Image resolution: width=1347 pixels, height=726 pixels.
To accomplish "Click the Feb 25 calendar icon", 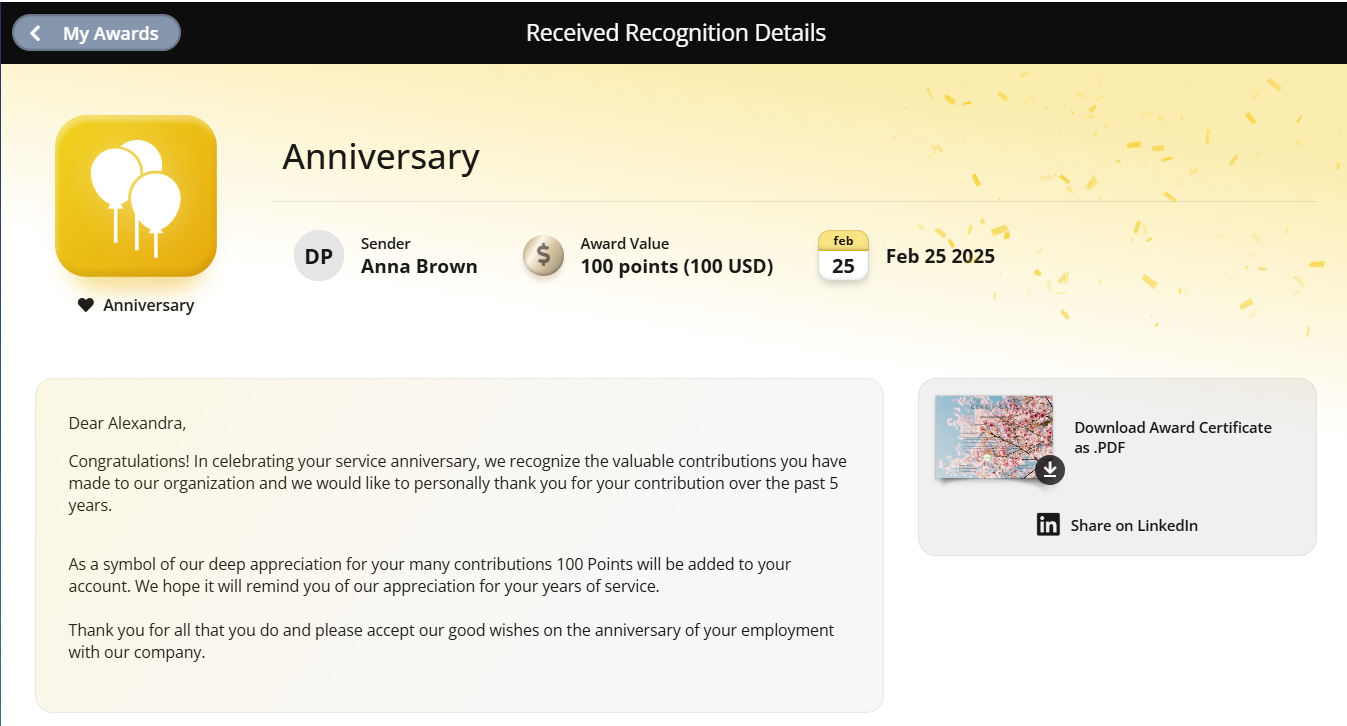I will point(843,256).
